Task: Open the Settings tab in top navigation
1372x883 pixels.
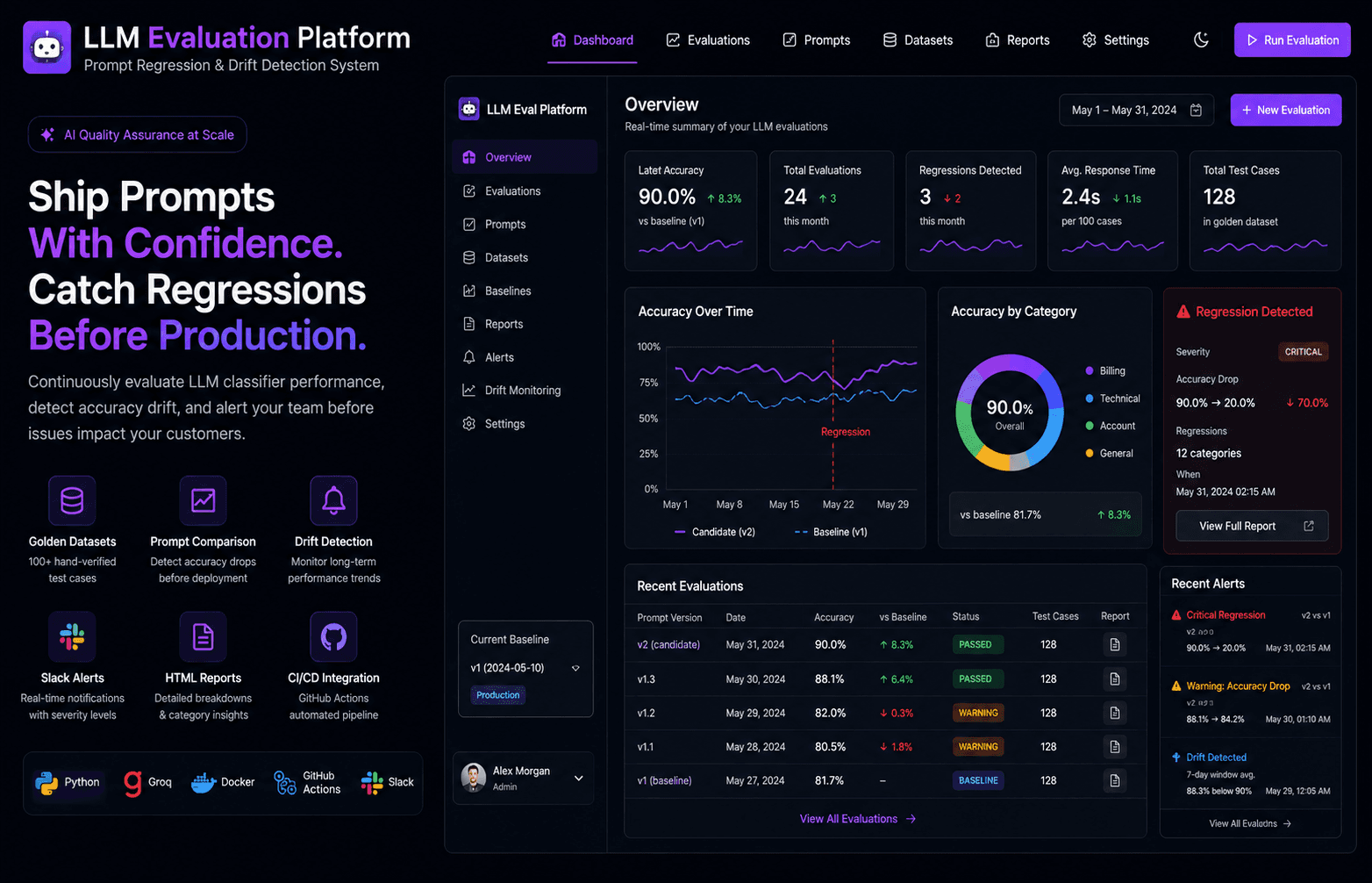Action: click(x=1115, y=40)
